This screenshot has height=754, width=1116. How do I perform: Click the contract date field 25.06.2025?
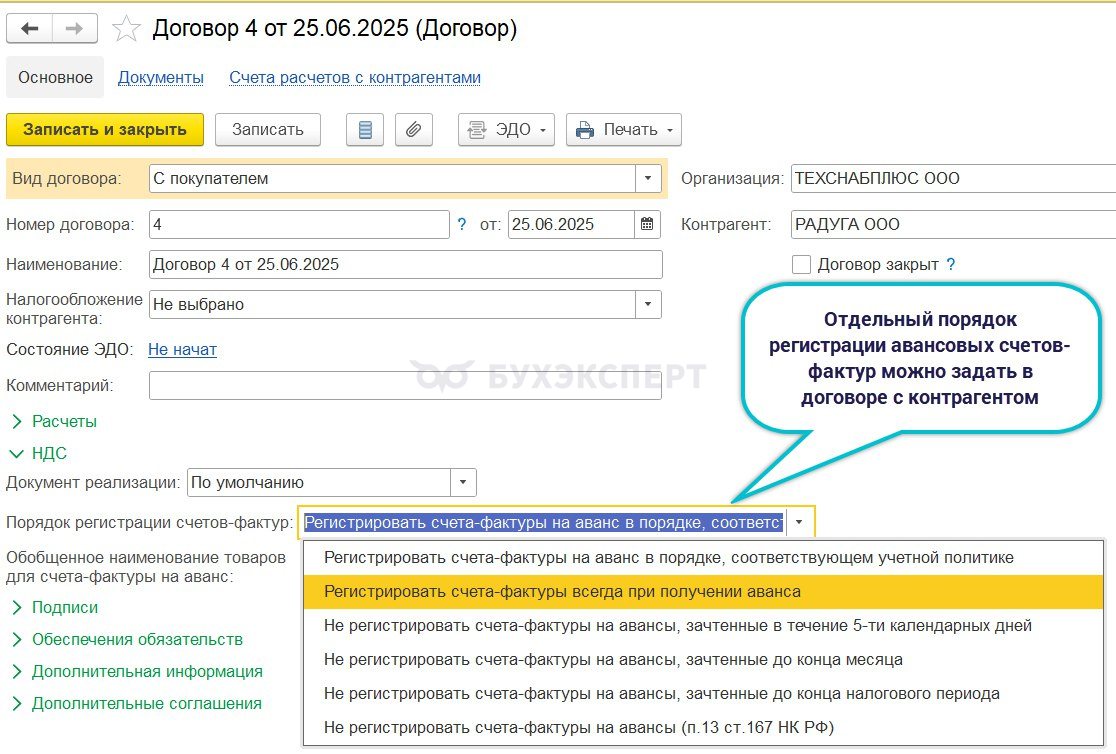(x=572, y=224)
